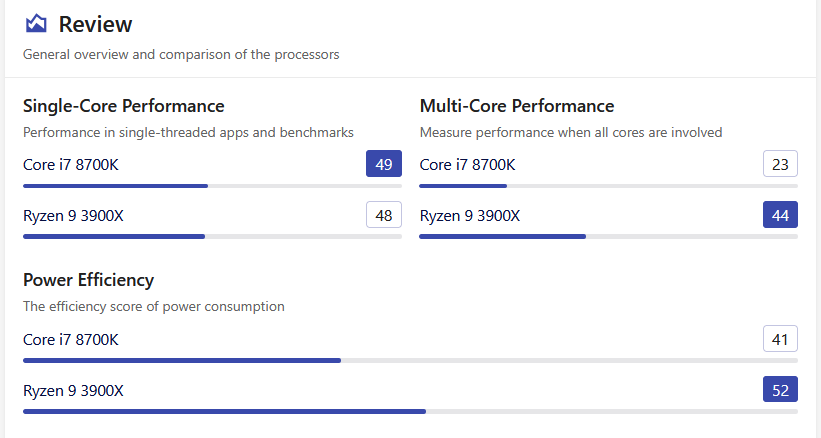Click the Single-Core Performance heading

pyautogui.click(x=124, y=106)
